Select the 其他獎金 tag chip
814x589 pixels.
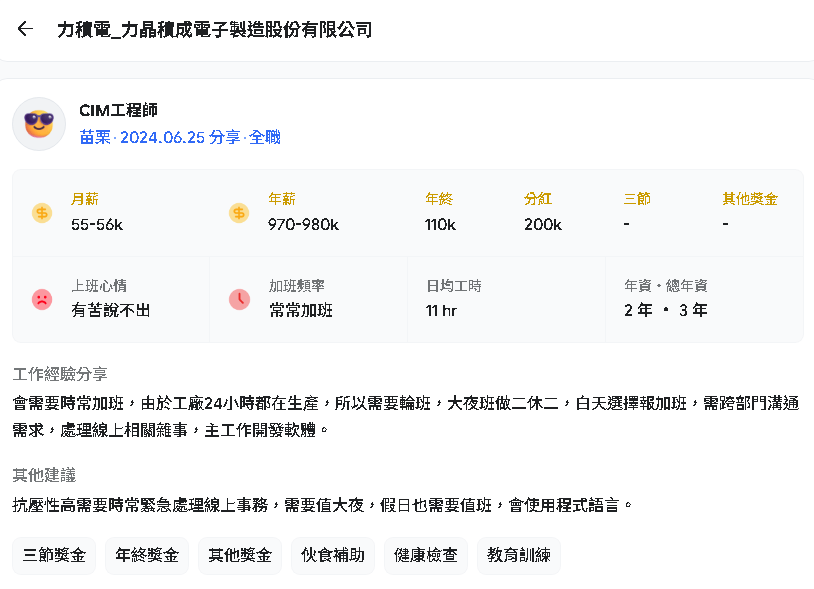pos(240,555)
